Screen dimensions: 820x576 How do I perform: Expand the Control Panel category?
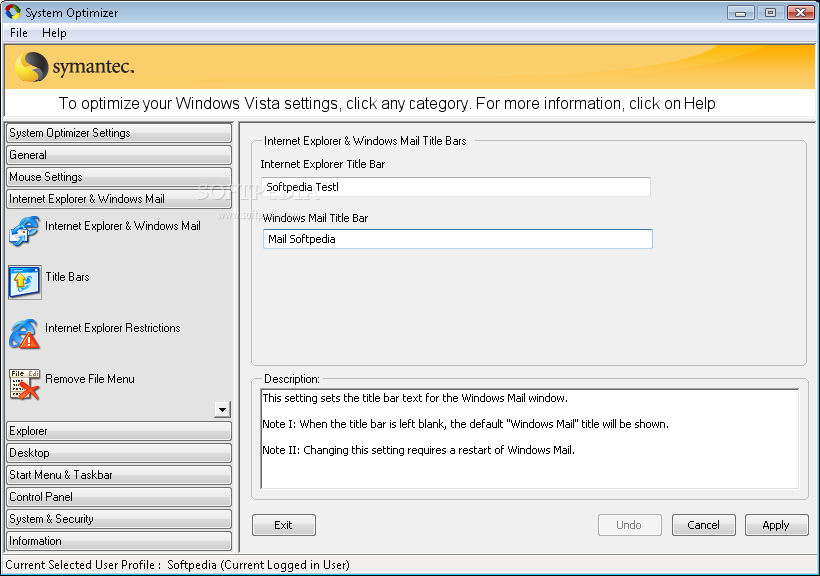(119, 497)
